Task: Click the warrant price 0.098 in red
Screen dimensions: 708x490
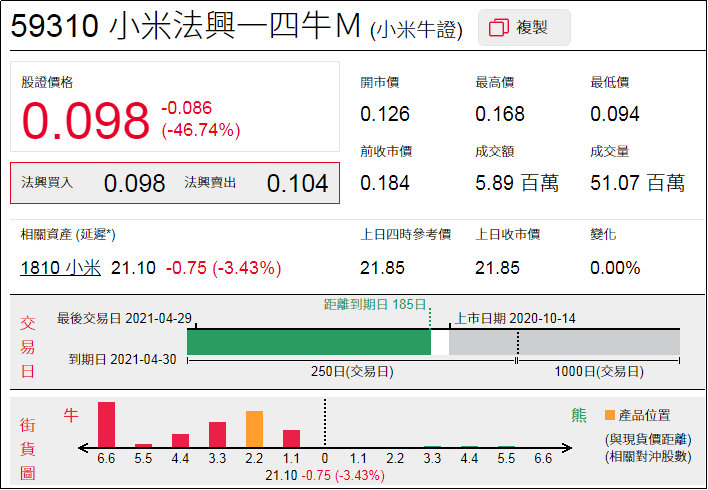Action: coord(85,121)
